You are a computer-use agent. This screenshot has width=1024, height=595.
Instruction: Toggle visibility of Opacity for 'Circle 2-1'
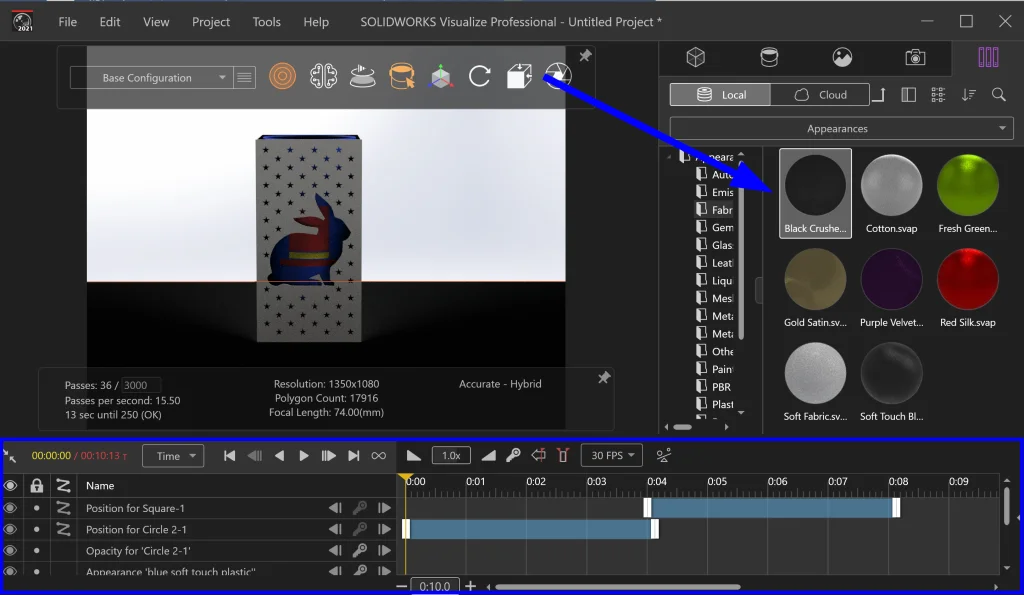tap(11, 550)
